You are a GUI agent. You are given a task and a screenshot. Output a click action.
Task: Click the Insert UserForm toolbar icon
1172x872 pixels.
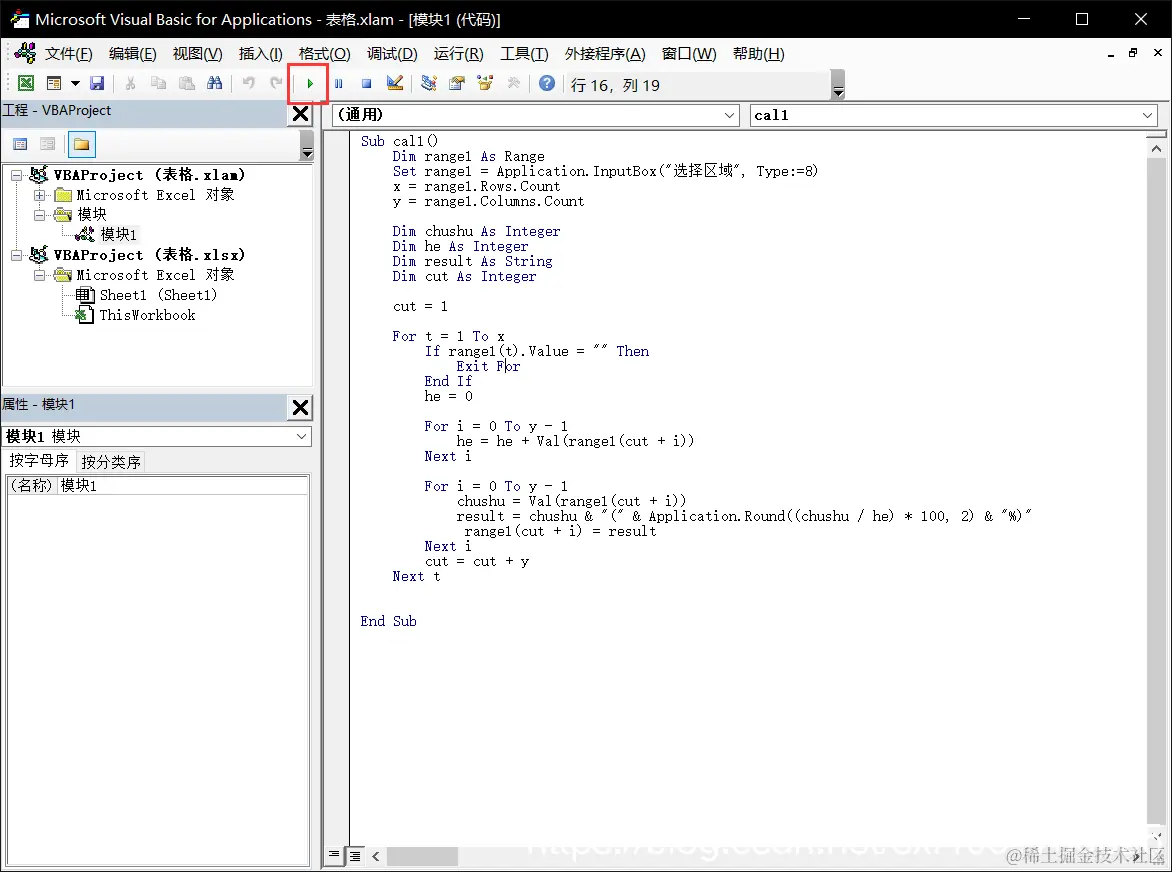coord(54,84)
